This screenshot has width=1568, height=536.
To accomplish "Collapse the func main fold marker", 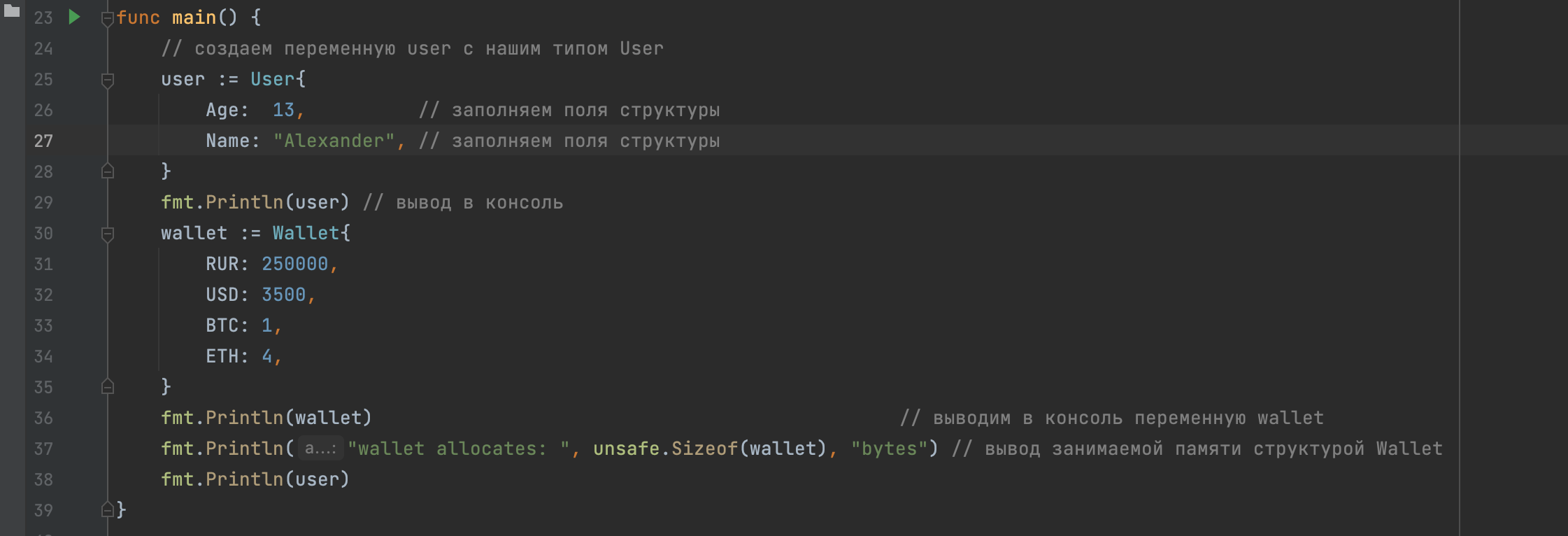I will [108, 18].
